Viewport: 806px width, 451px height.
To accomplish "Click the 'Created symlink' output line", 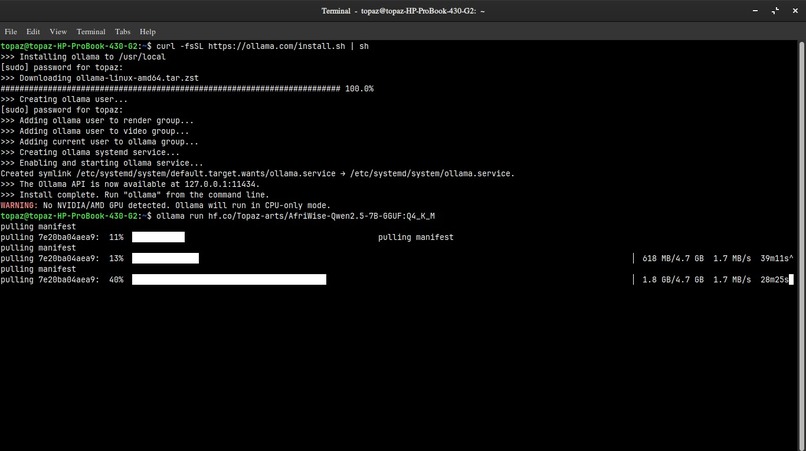I will 258,174.
